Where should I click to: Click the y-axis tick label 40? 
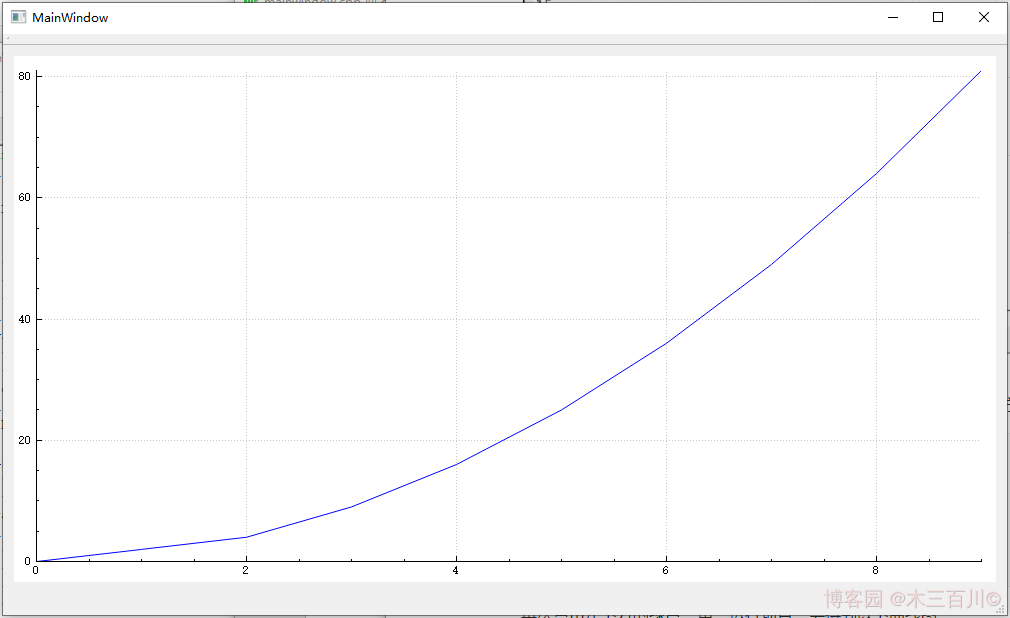[x=25, y=319]
